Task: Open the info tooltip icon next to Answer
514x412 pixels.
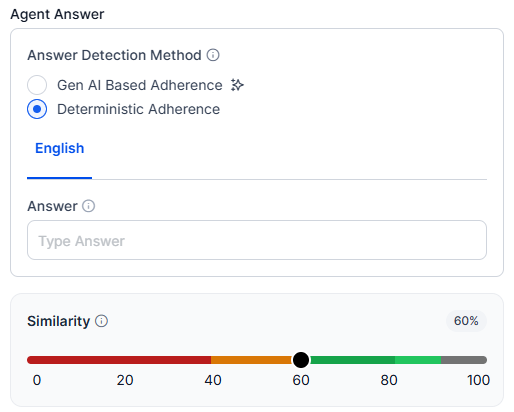Action: [x=89, y=206]
